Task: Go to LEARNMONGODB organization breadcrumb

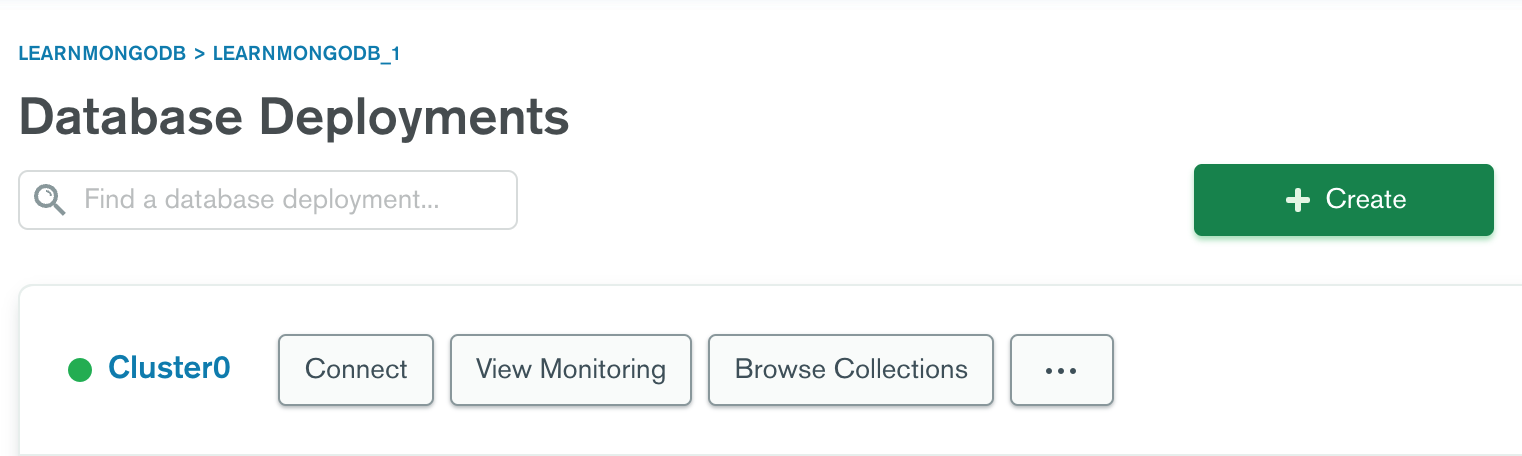Action: coord(102,54)
